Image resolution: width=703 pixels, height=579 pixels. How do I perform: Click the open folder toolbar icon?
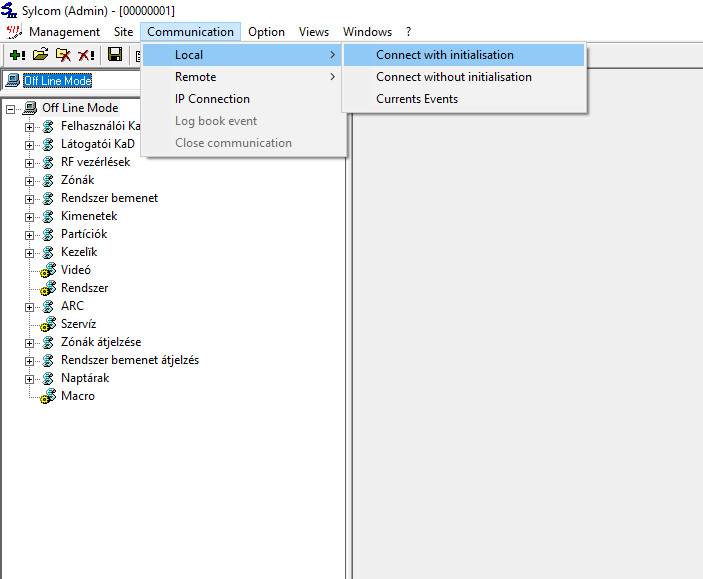point(40,55)
